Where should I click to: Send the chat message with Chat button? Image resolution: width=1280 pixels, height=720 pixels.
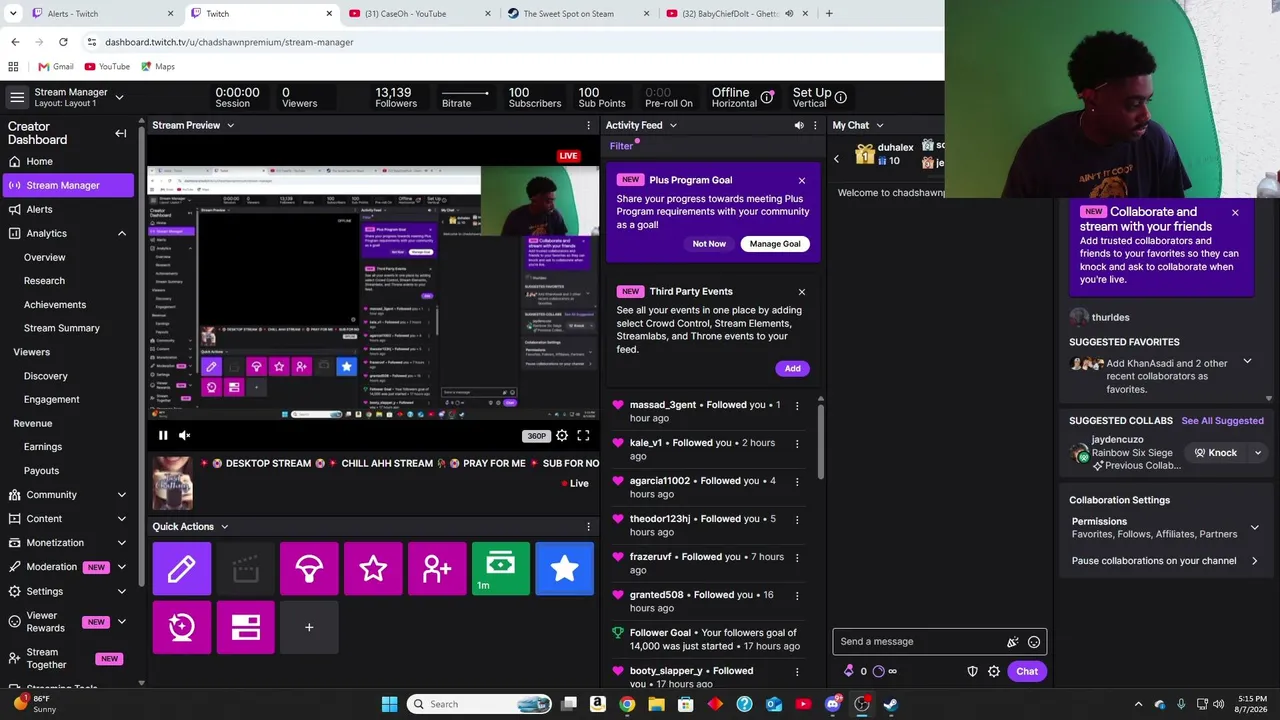pos(1027,671)
